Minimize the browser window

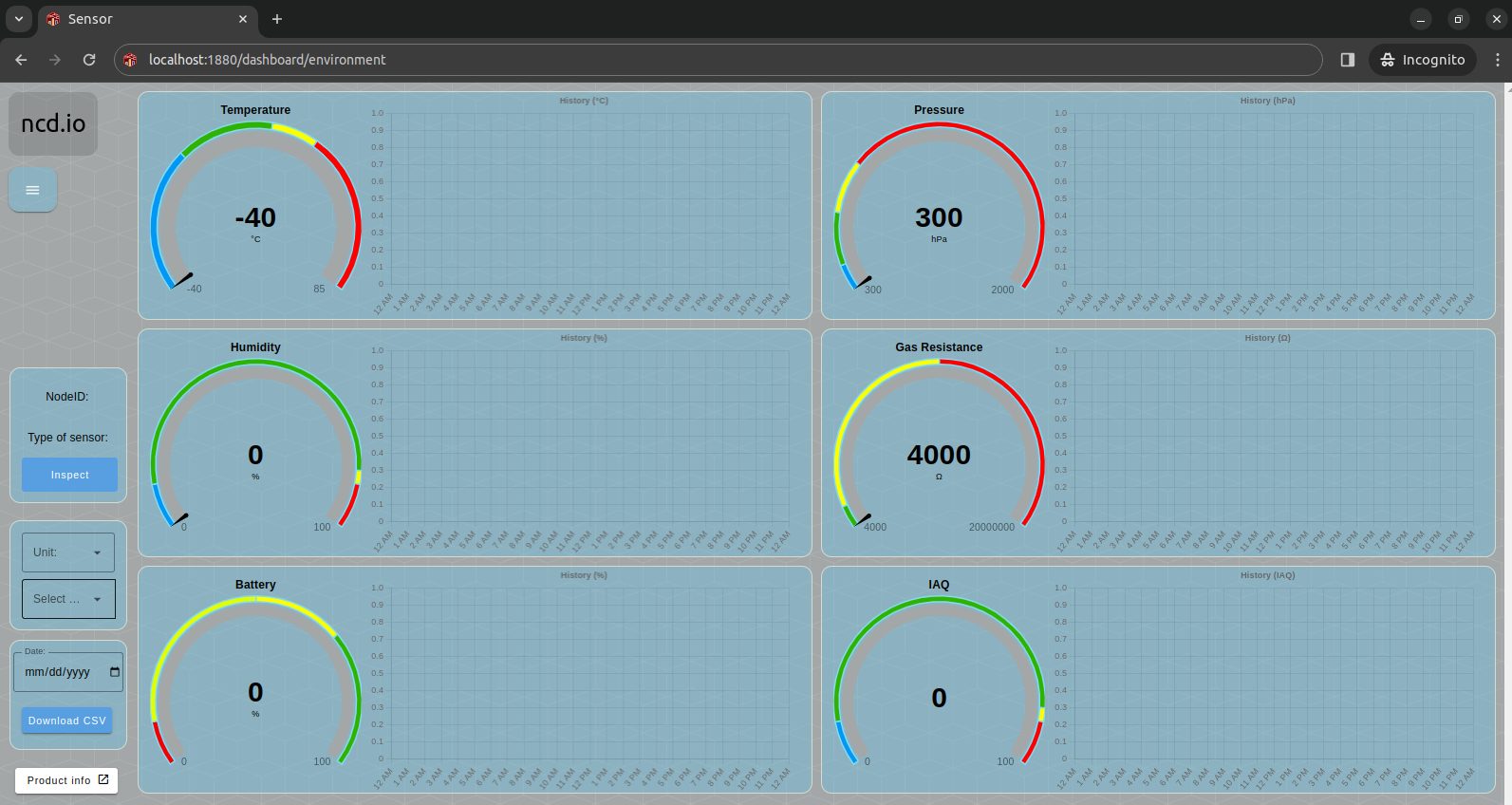1421,19
